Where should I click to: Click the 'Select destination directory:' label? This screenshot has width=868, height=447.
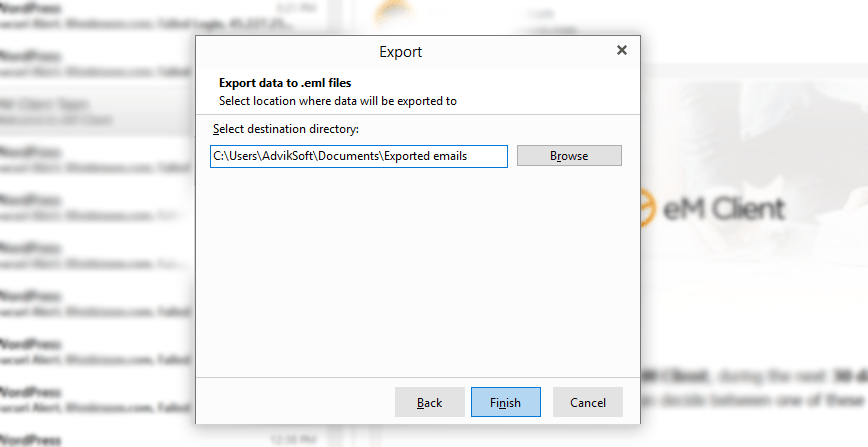286,129
